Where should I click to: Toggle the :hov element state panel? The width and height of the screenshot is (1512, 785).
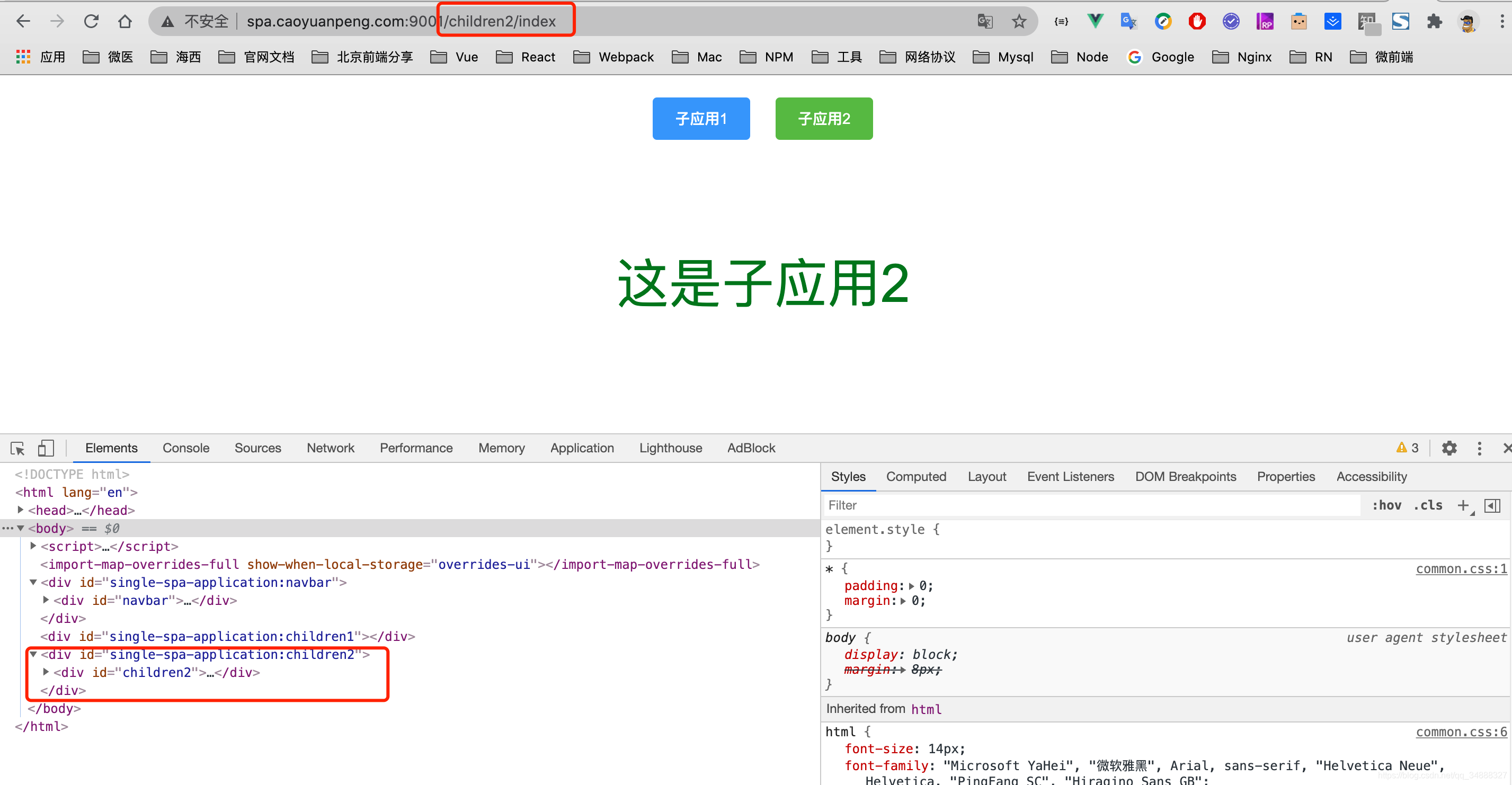1386,505
